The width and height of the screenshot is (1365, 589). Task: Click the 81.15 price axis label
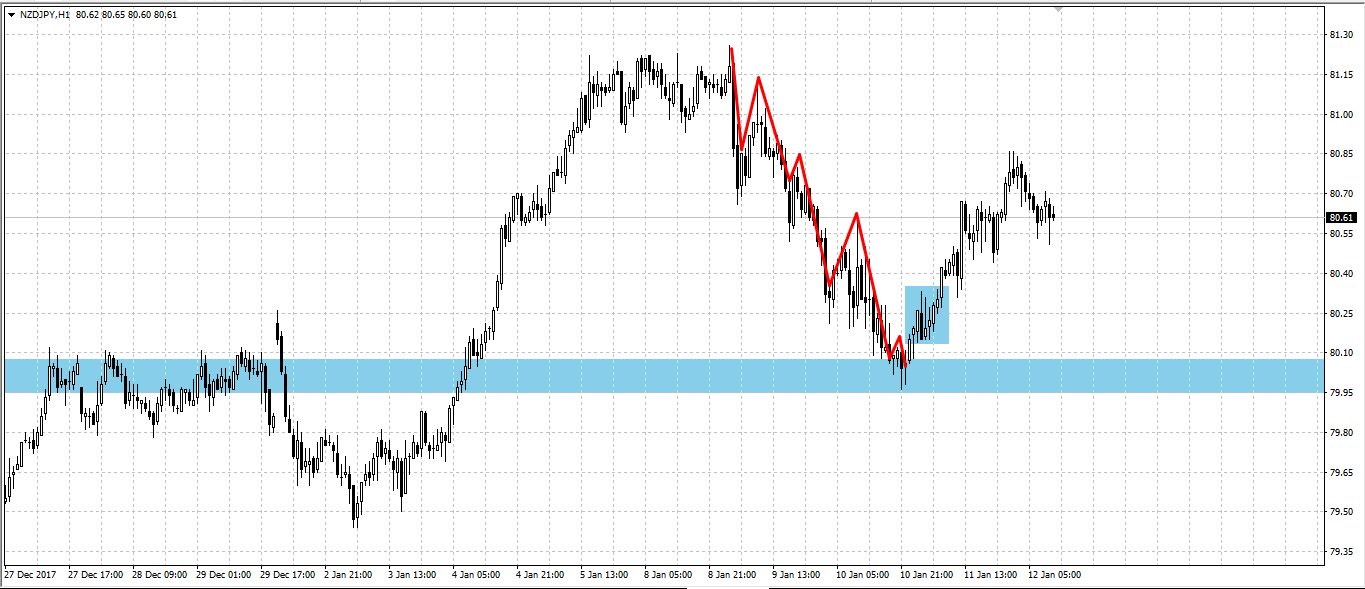(x=1341, y=75)
